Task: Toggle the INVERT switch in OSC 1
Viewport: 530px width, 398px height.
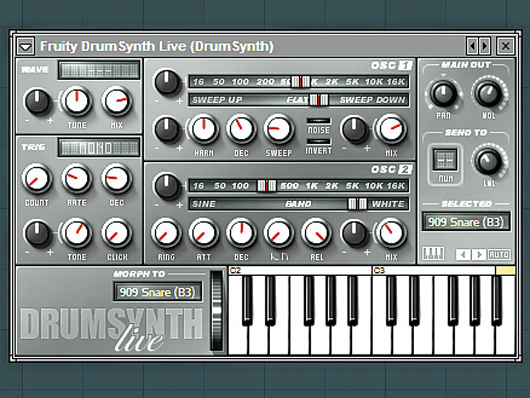Action: pyautogui.click(x=318, y=141)
